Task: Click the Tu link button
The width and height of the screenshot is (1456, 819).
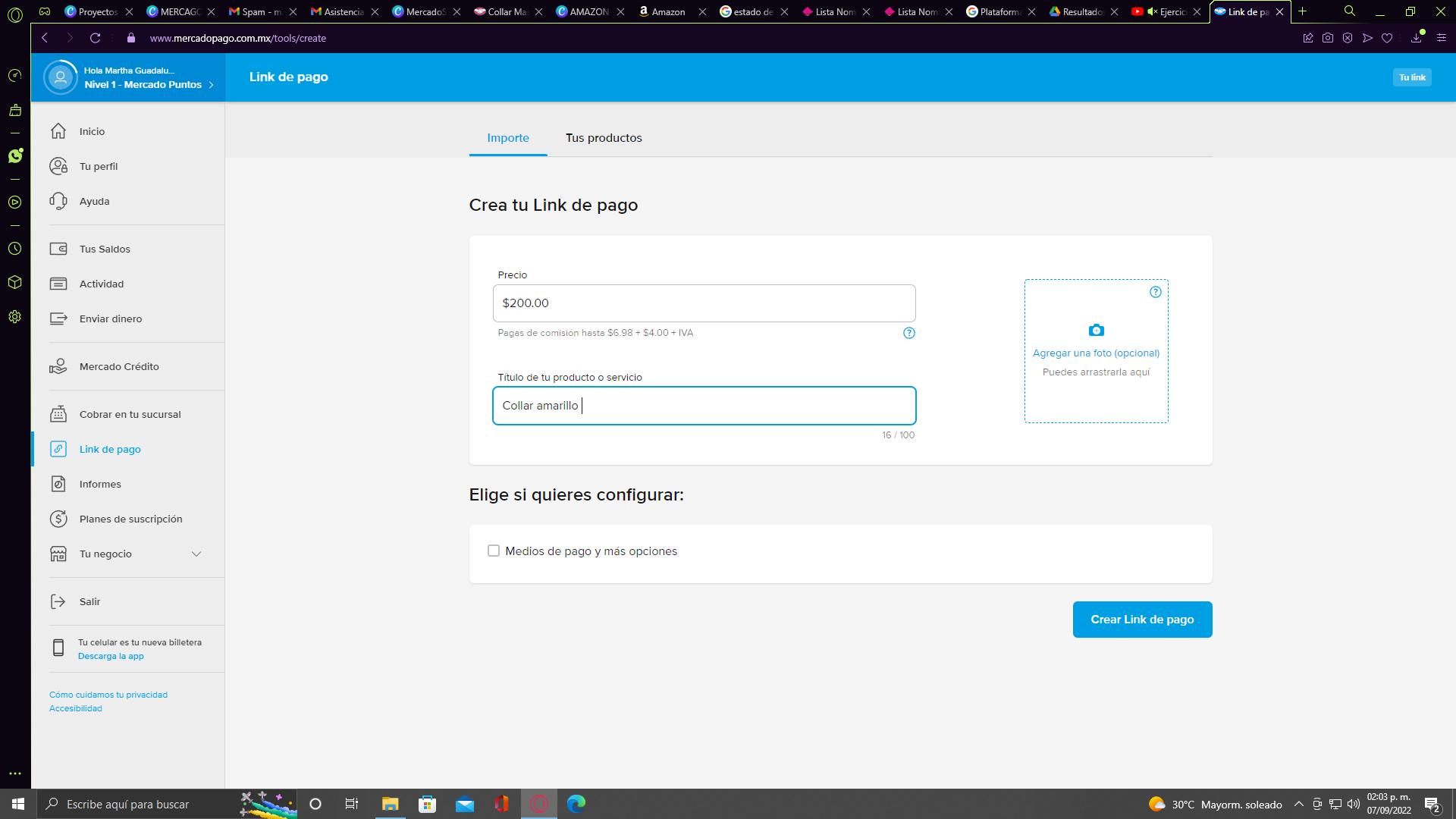Action: coord(1411,77)
